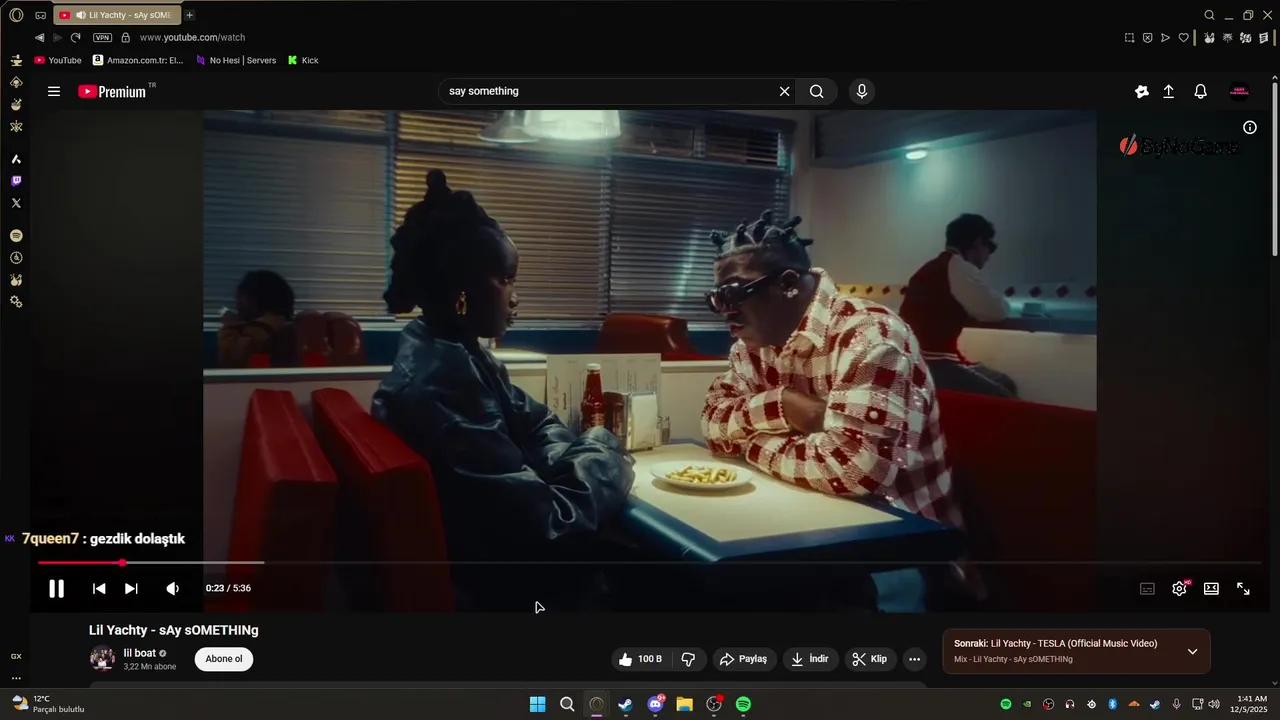Open the Windows Start button
The image size is (1280, 720).
[537, 704]
